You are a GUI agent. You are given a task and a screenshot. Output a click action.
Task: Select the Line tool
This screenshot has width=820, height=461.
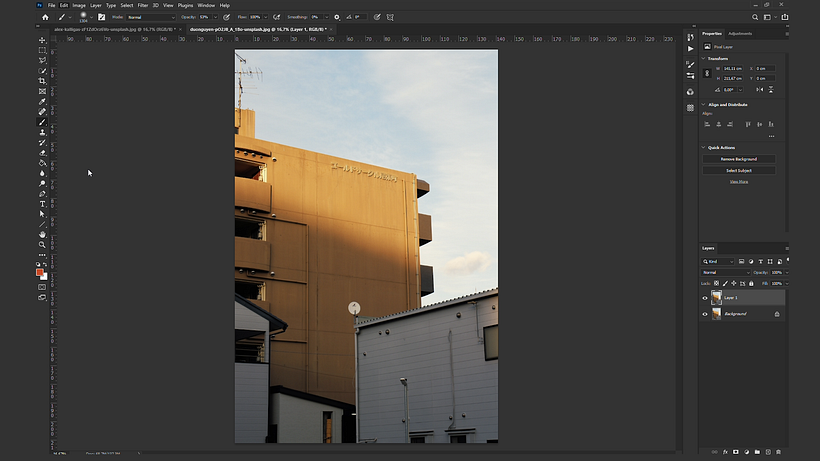click(42, 224)
